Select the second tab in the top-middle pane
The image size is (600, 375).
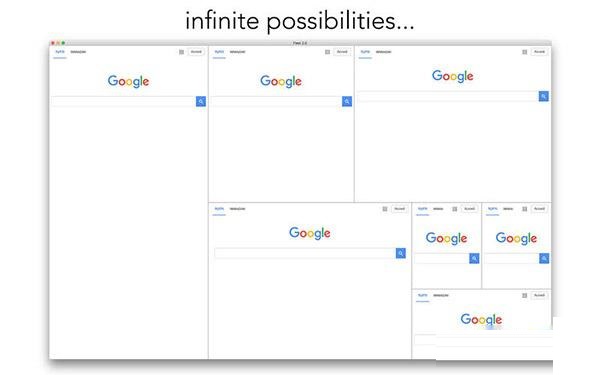coord(237,52)
